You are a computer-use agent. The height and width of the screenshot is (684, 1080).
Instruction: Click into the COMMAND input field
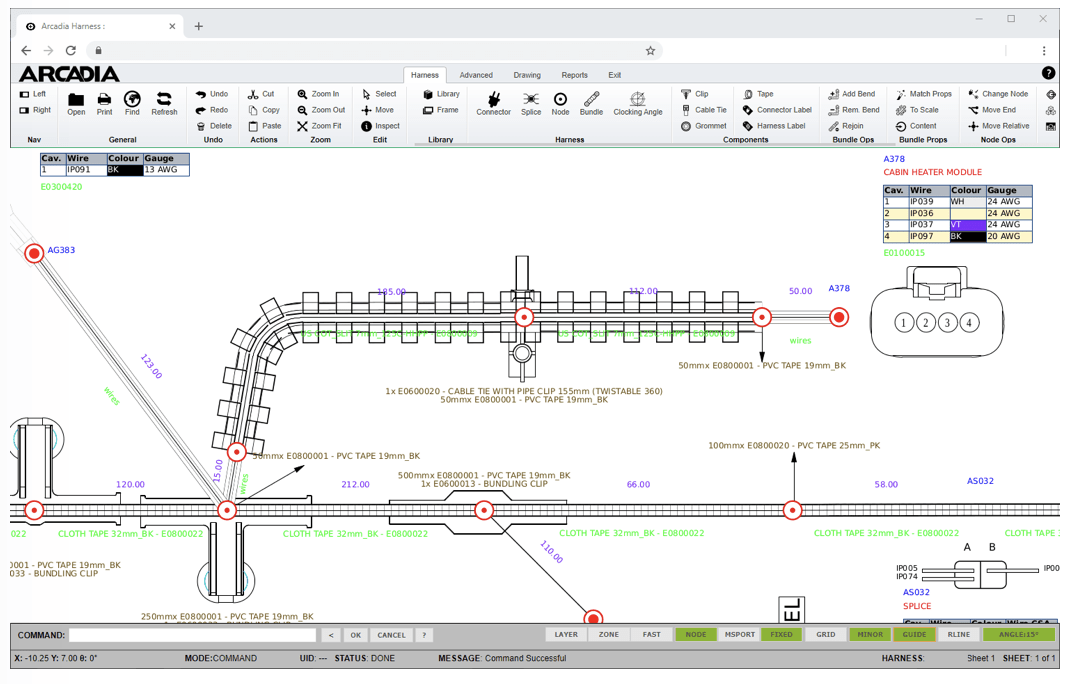(192, 635)
